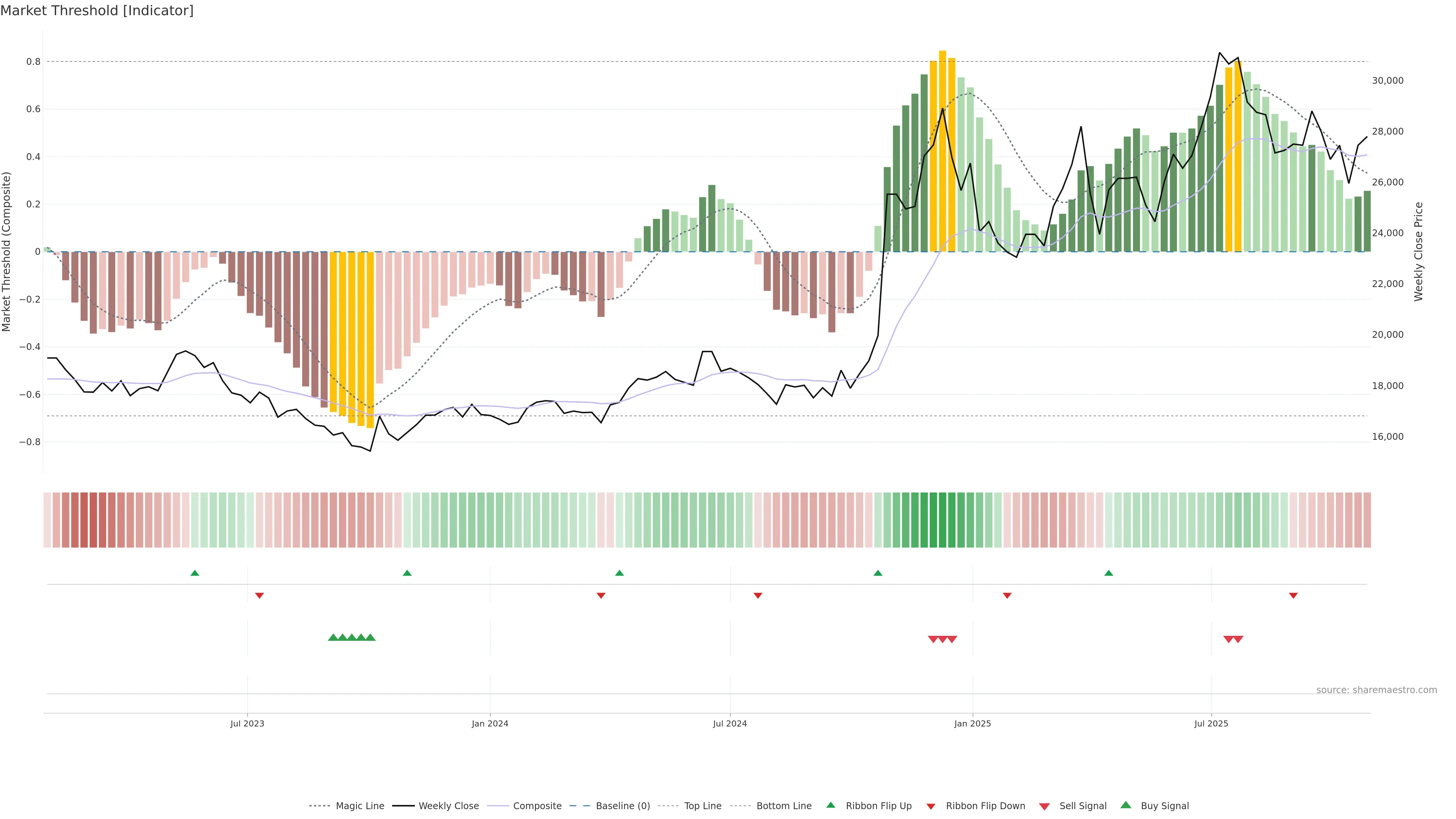
Task: Click the sharemaestro.com source text
Action: pyautogui.click(x=1376, y=690)
